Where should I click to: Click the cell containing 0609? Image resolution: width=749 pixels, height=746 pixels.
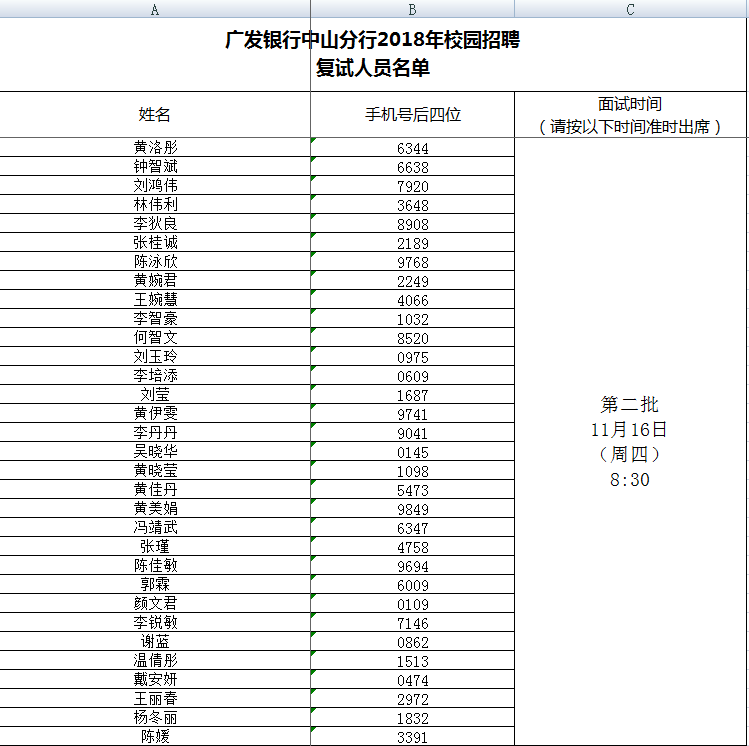[412, 376]
